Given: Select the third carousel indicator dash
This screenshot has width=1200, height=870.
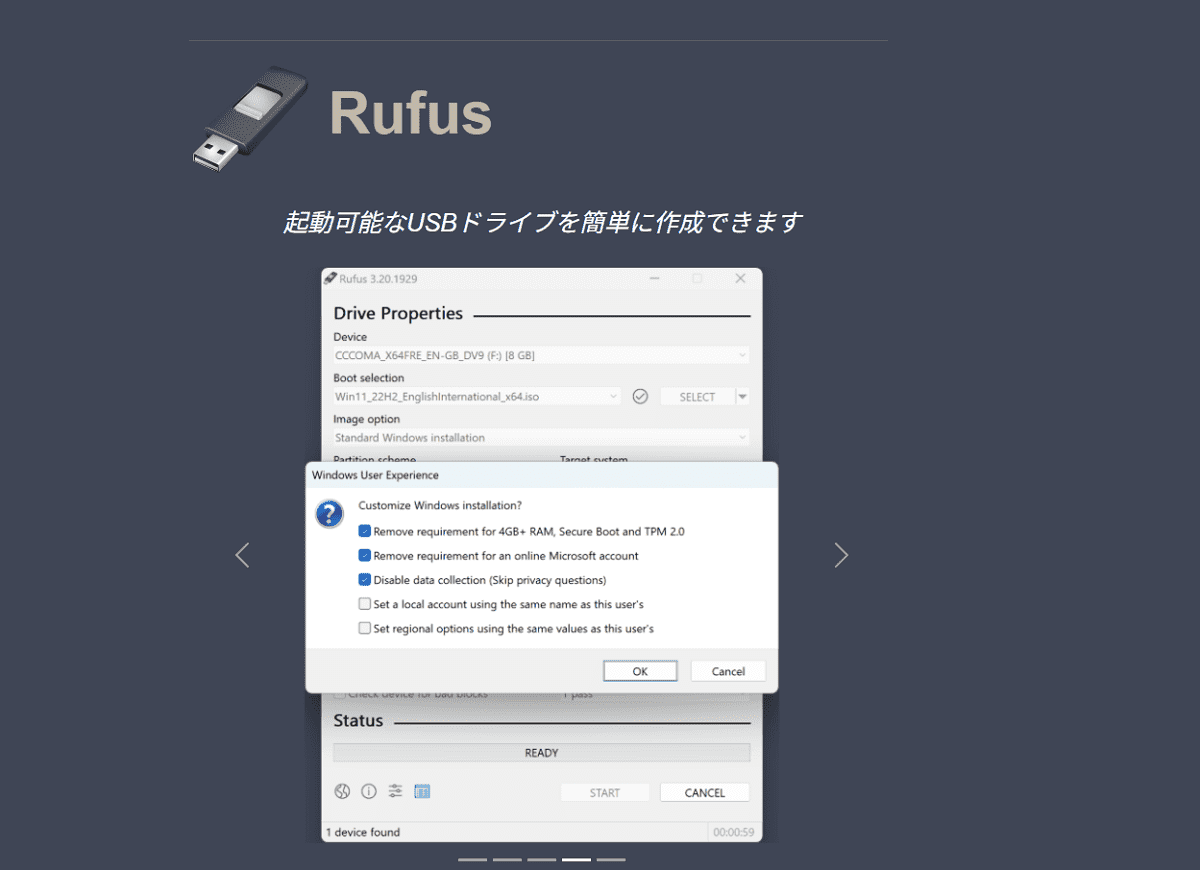Looking at the screenshot, I should [x=542, y=859].
